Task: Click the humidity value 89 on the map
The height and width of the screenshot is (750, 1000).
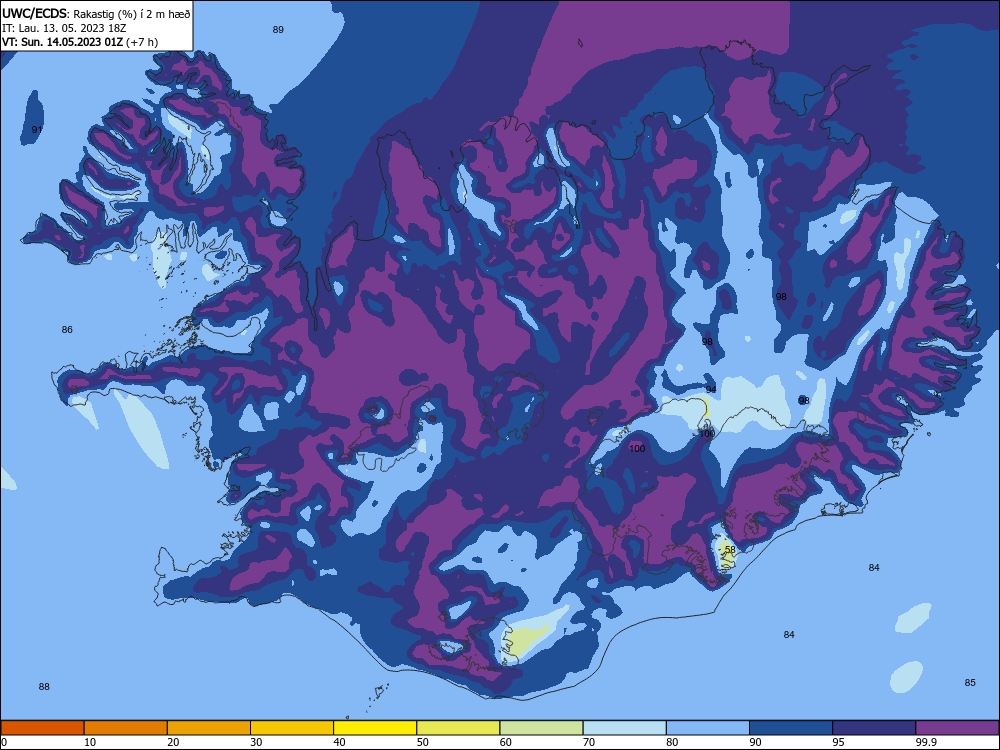Action: (278, 29)
